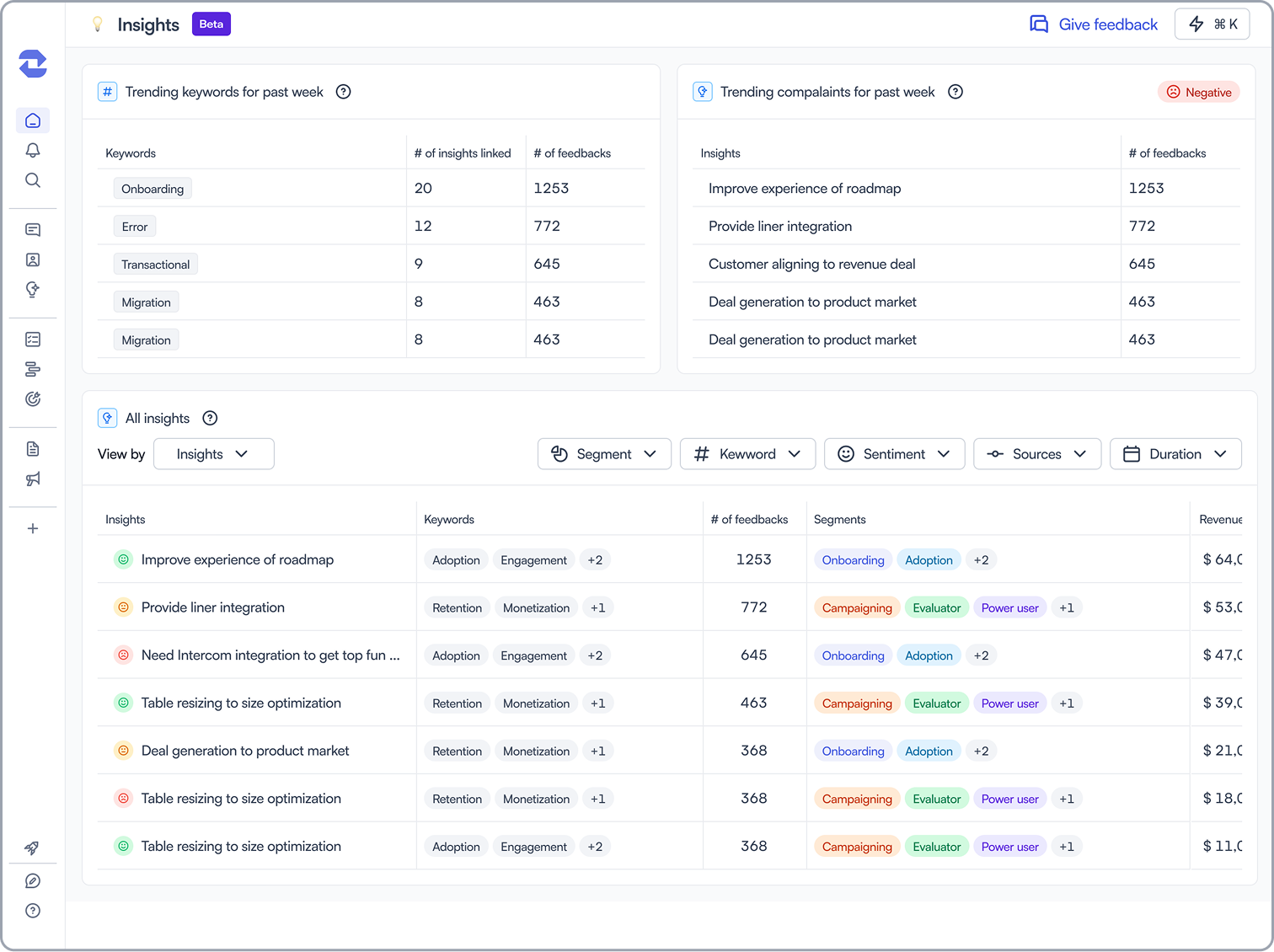Select the Onboarding keyword tag
This screenshot has width=1274, height=952.
153,189
